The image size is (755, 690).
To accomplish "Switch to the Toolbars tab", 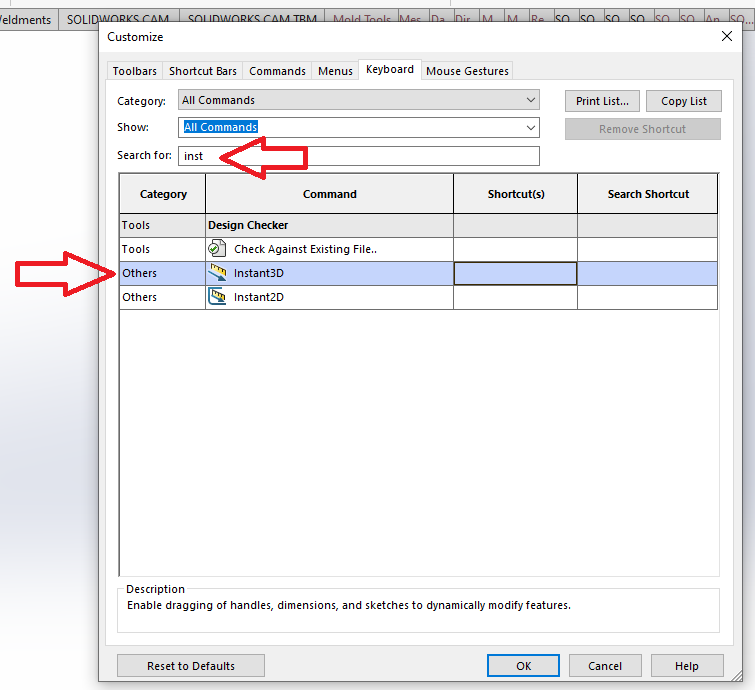I will coord(134,71).
